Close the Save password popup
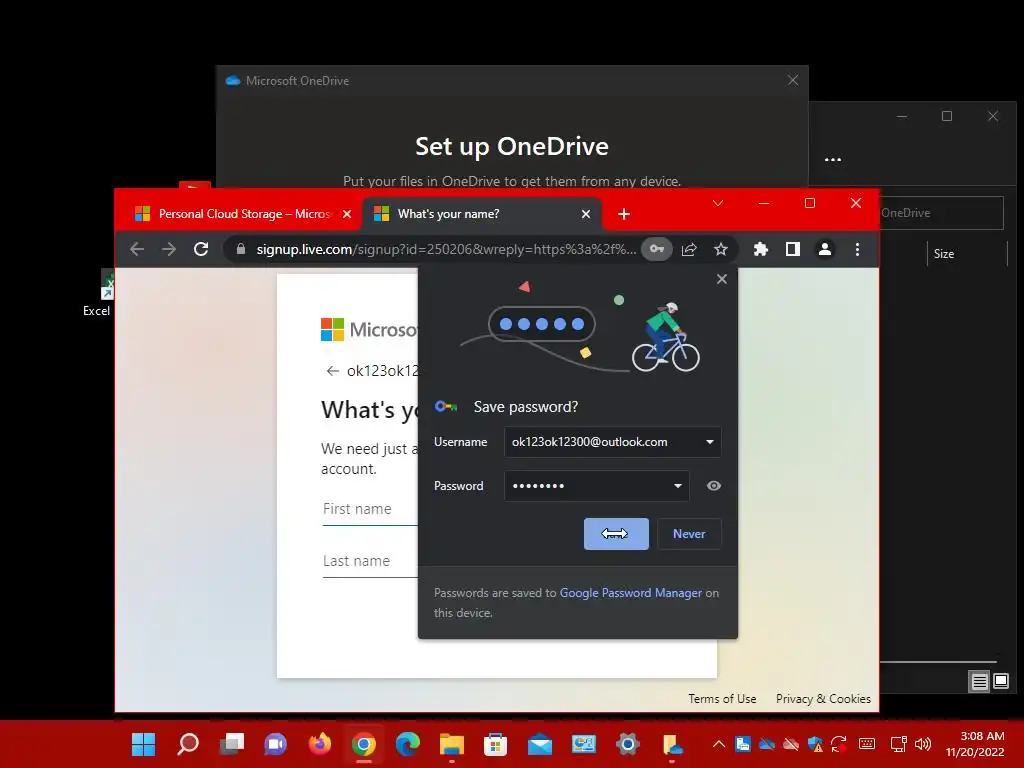 [x=722, y=279]
